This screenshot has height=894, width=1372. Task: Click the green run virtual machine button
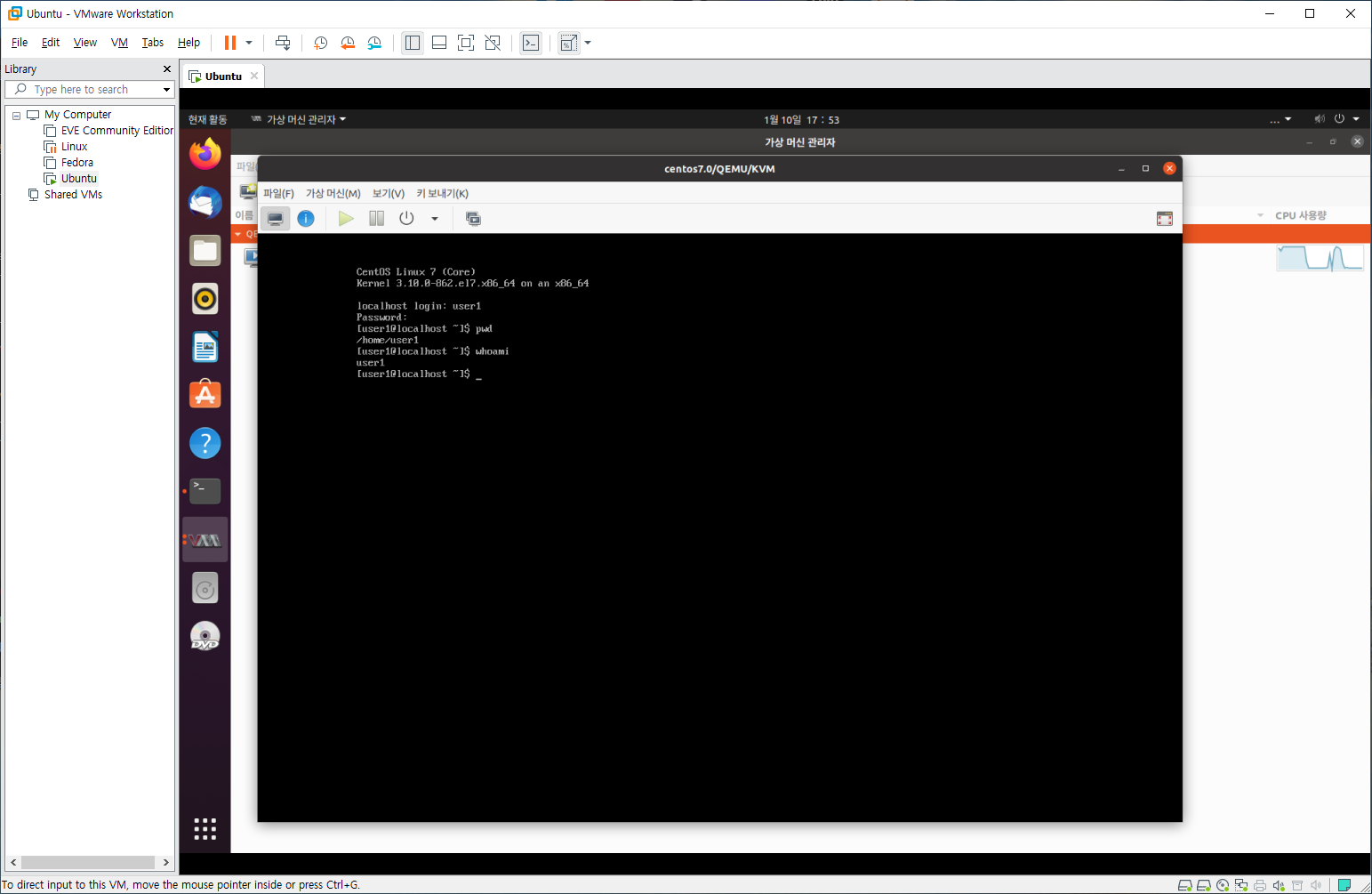(x=346, y=219)
